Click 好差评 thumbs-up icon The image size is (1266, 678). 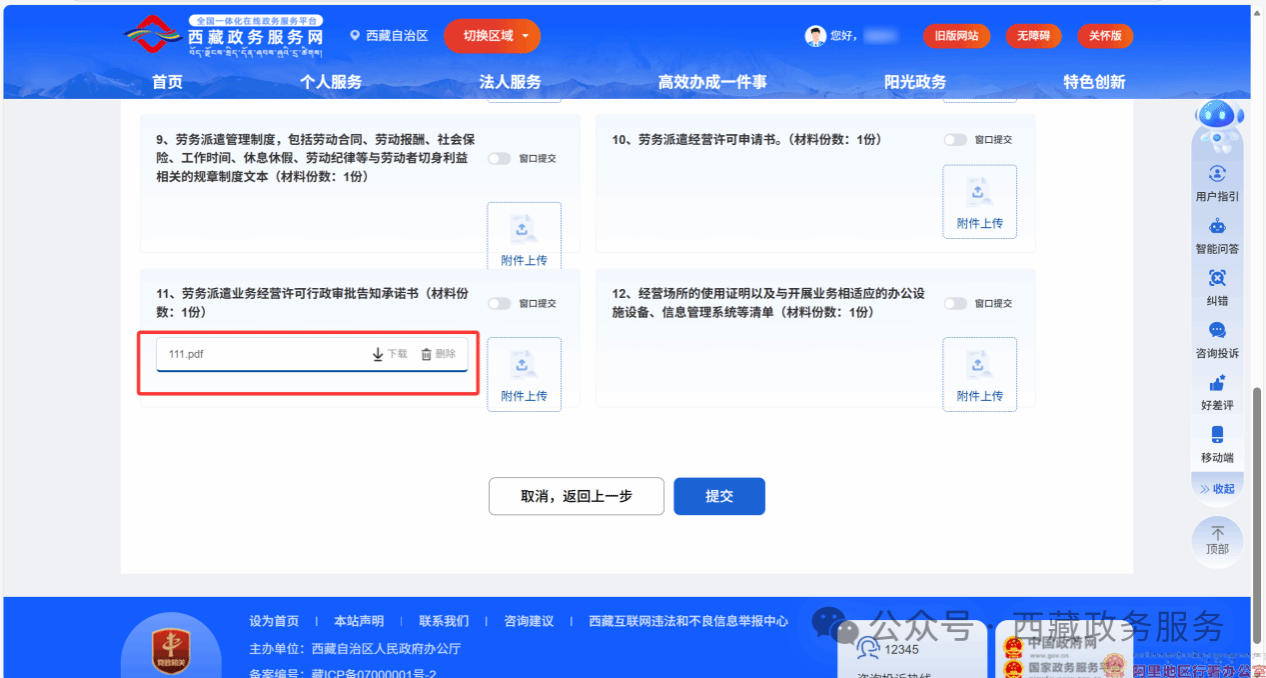pyautogui.click(x=1217, y=383)
